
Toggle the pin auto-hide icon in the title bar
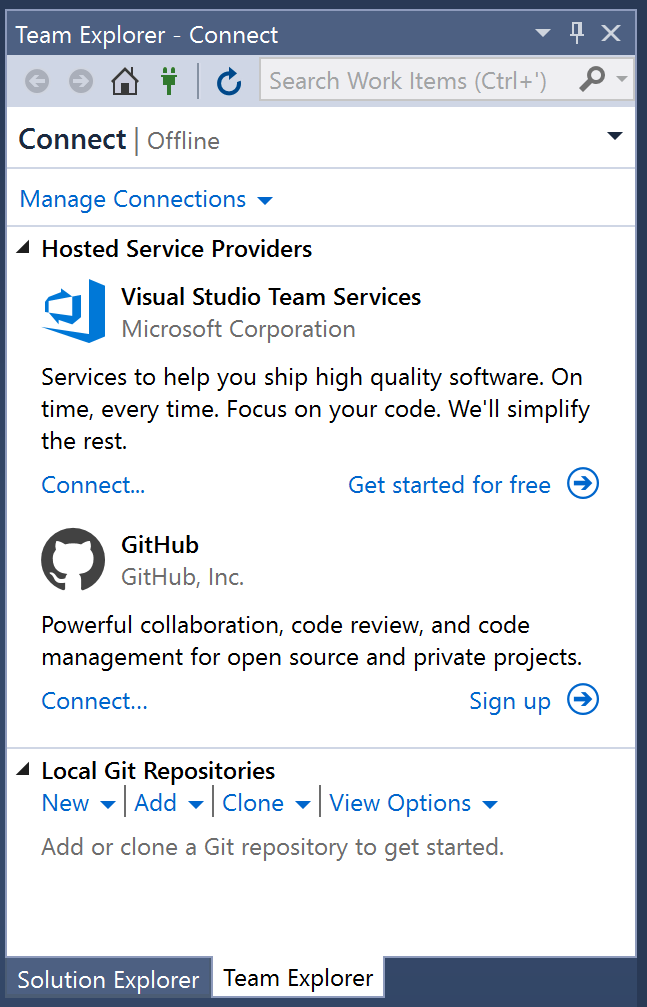[577, 32]
